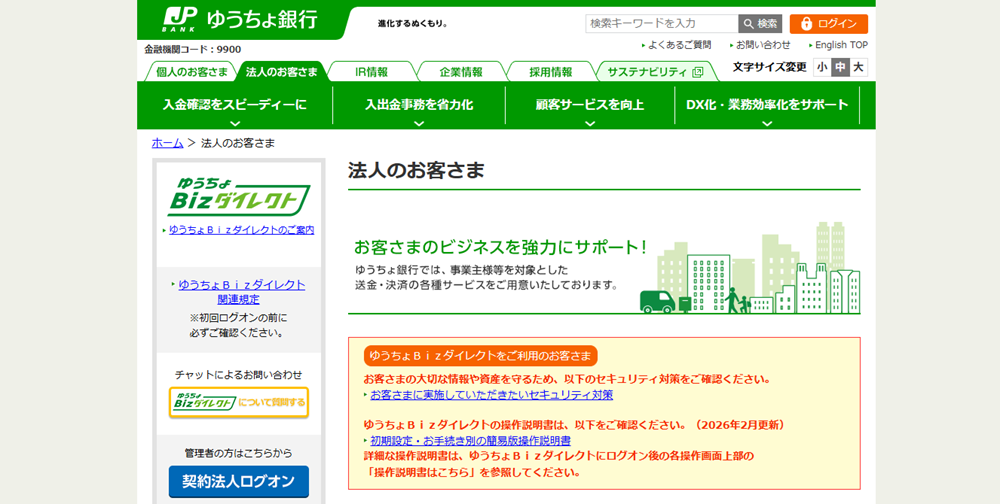Click the Yucho Biz Direct logo in sidebar

tap(238, 197)
